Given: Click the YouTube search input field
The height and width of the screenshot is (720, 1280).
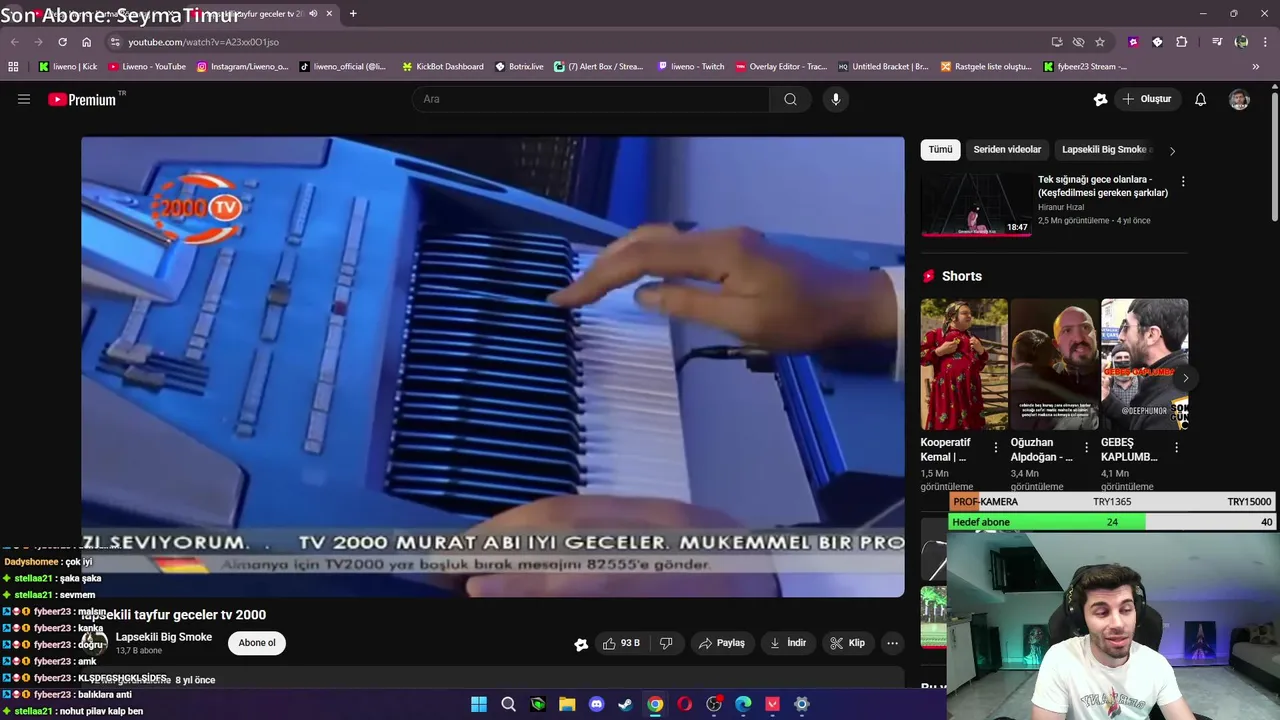Looking at the screenshot, I should pos(591,99).
